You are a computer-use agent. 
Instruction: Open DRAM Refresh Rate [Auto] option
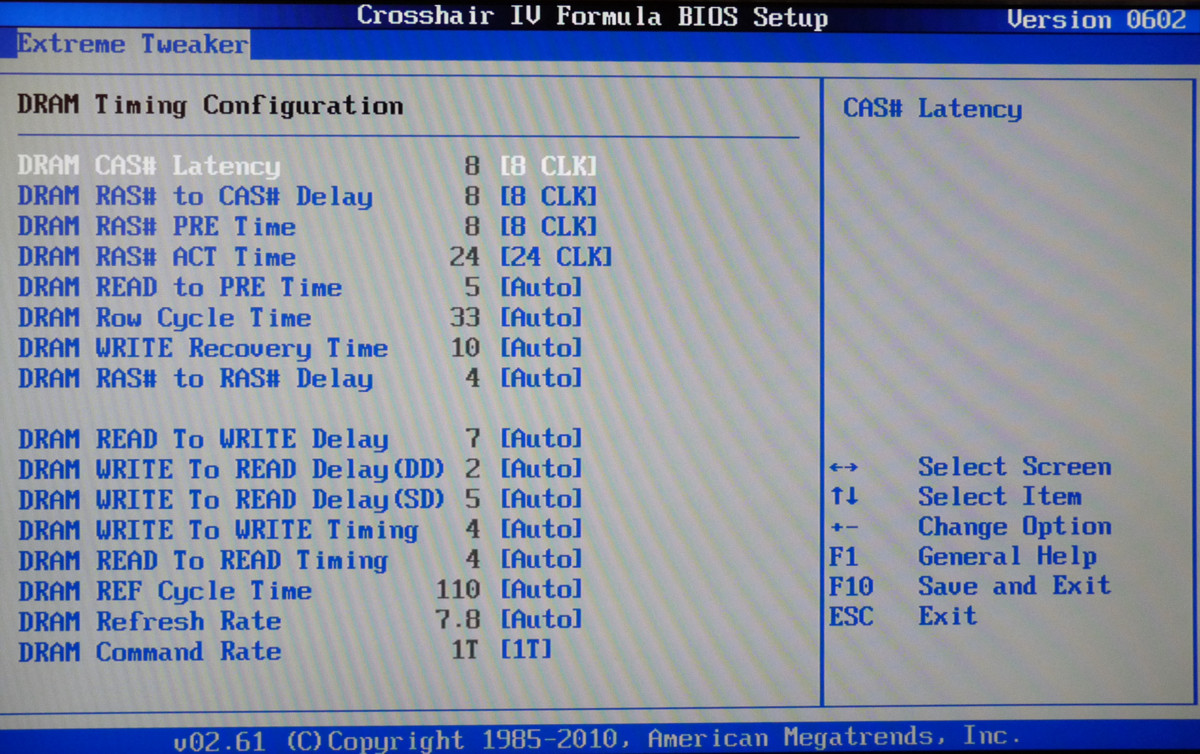tap(541, 621)
